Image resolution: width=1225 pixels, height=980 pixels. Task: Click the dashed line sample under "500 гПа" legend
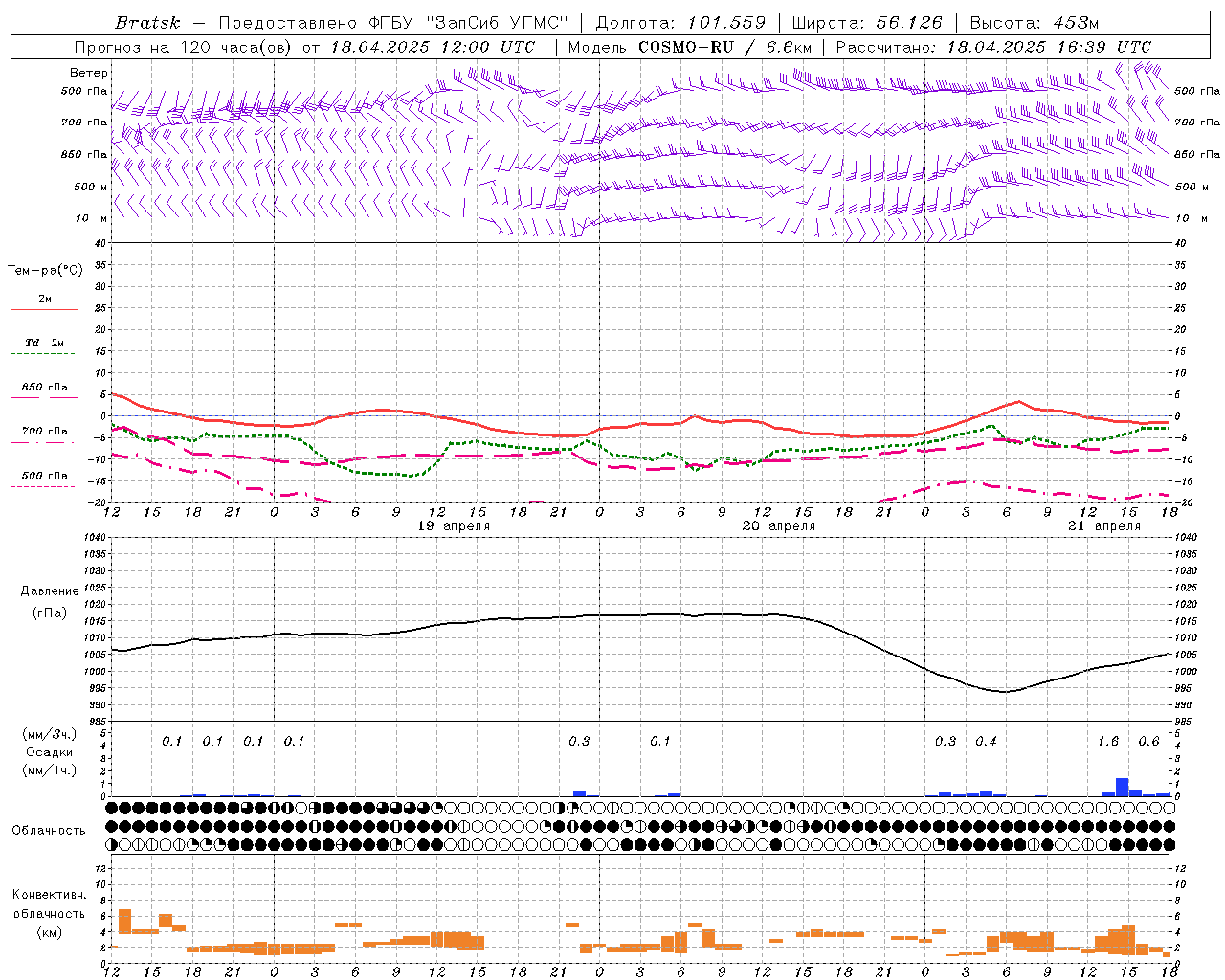42,487
